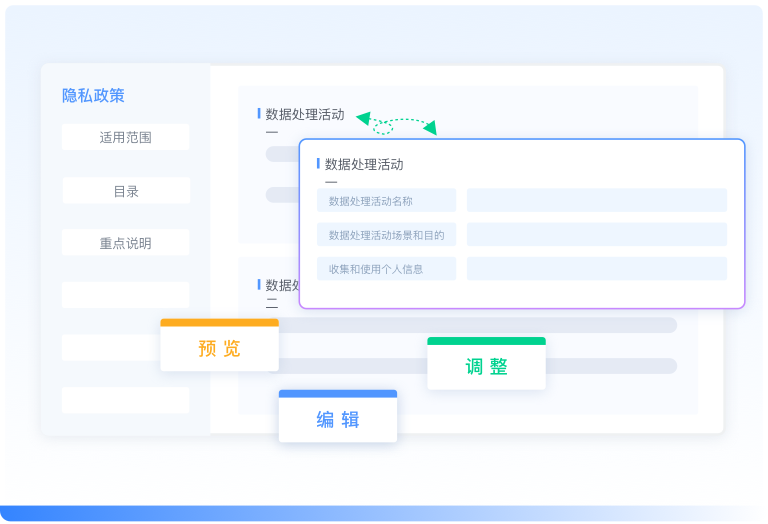Select the 收集和使用个人信息 label

pyautogui.click(x=386, y=268)
